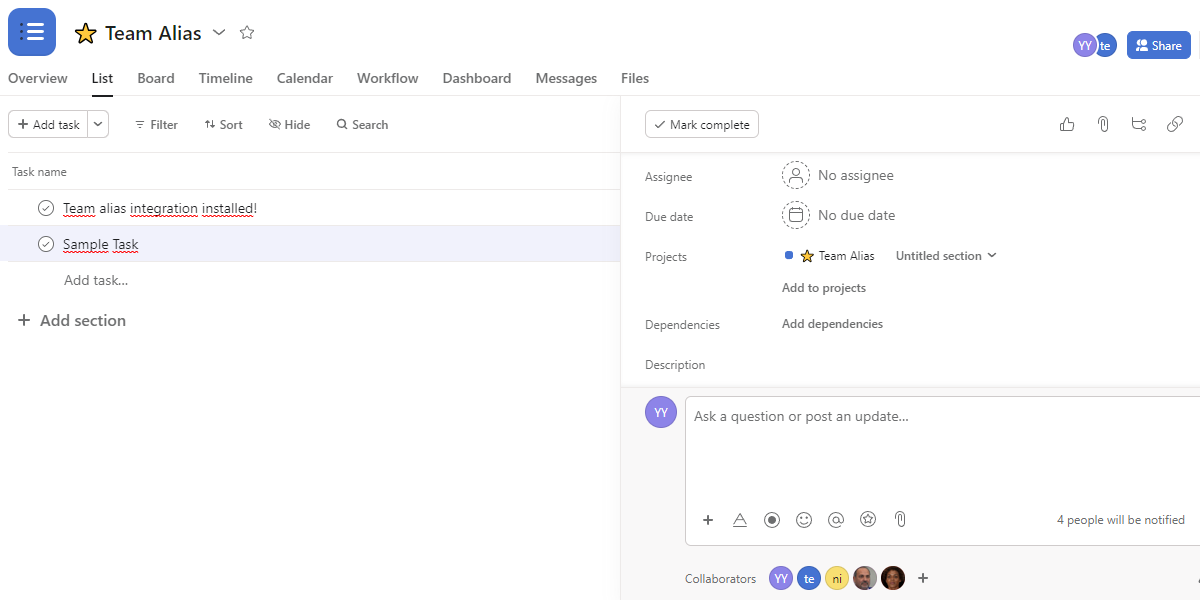Screen dimensions: 1200x600
Task: Add a collaborator with the plus icon
Action: pyautogui.click(x=923, y=578)
